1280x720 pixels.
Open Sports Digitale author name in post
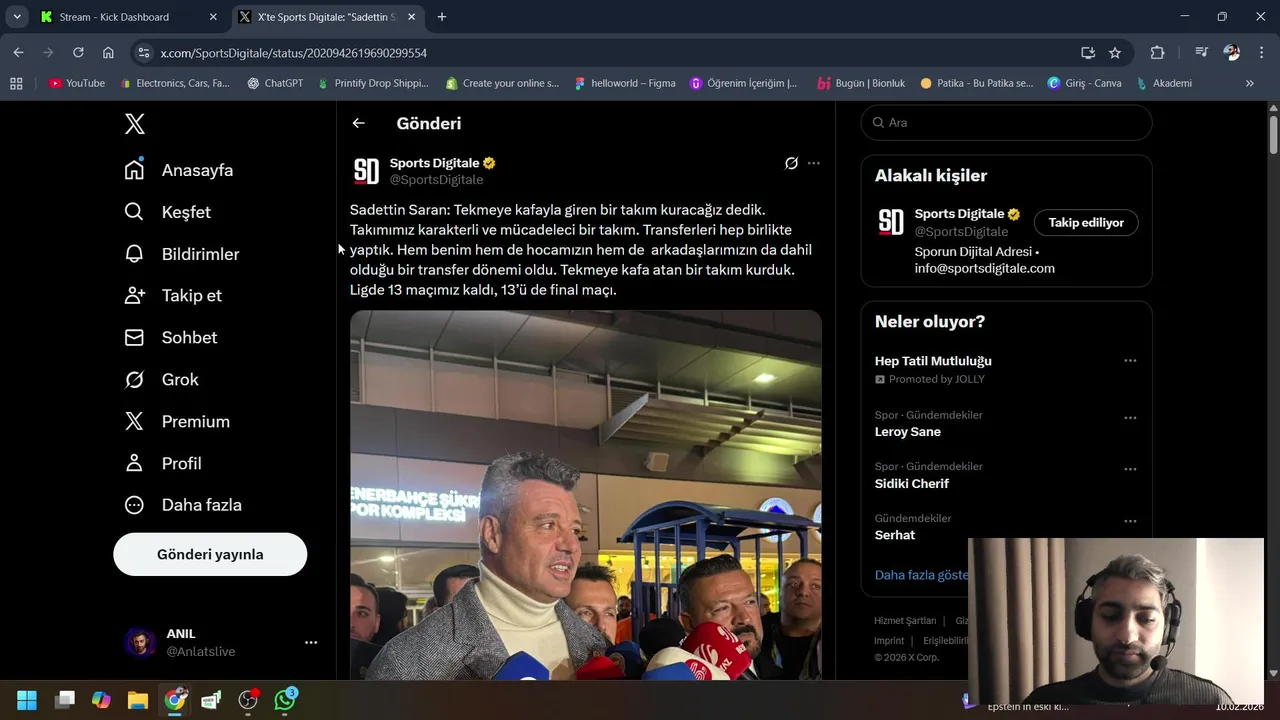[435, 163]
